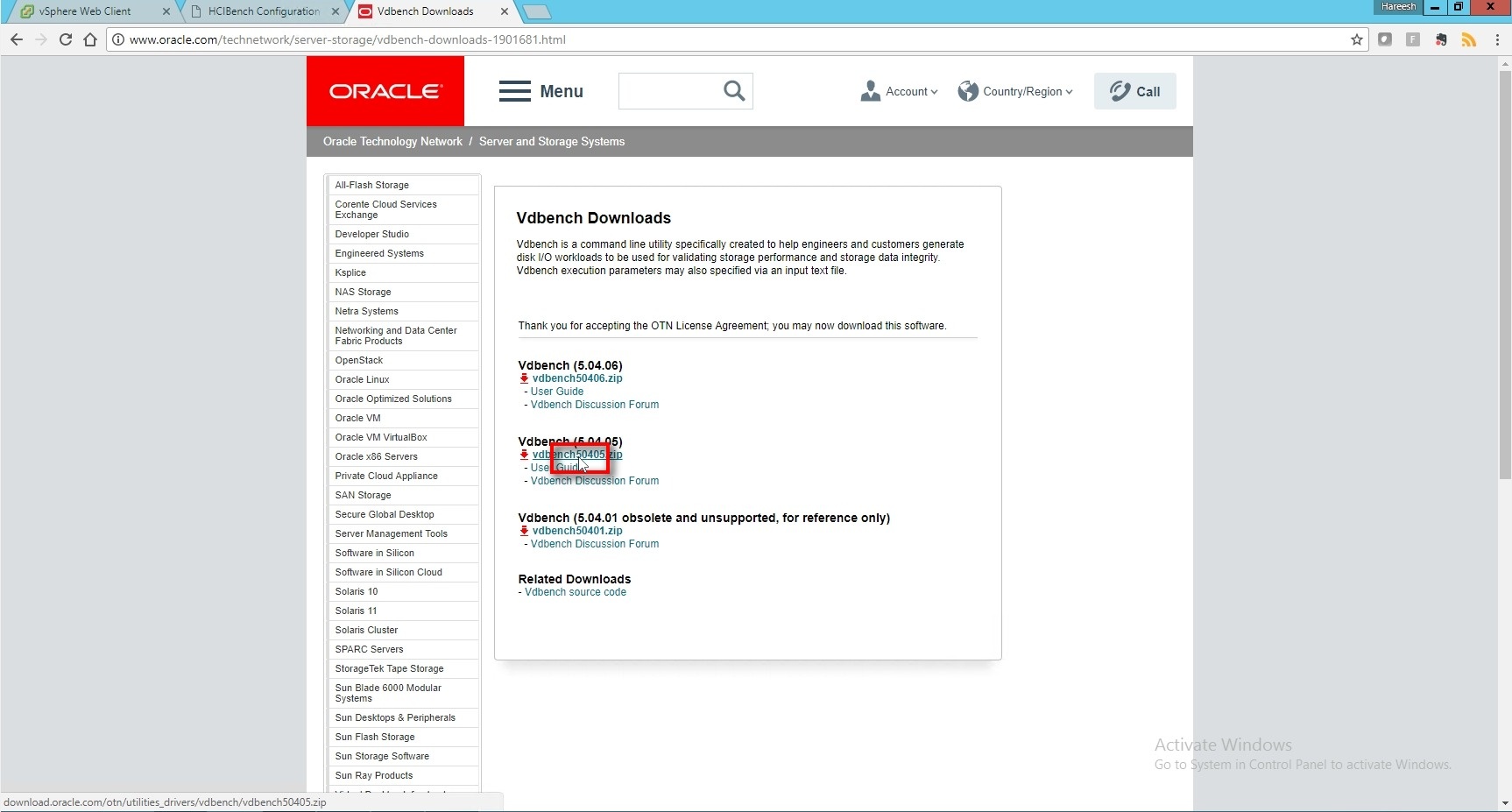Viewport: 1512px width, 812px height.
Task: Expand the Country/Region dropdown
Action: 1016,91
